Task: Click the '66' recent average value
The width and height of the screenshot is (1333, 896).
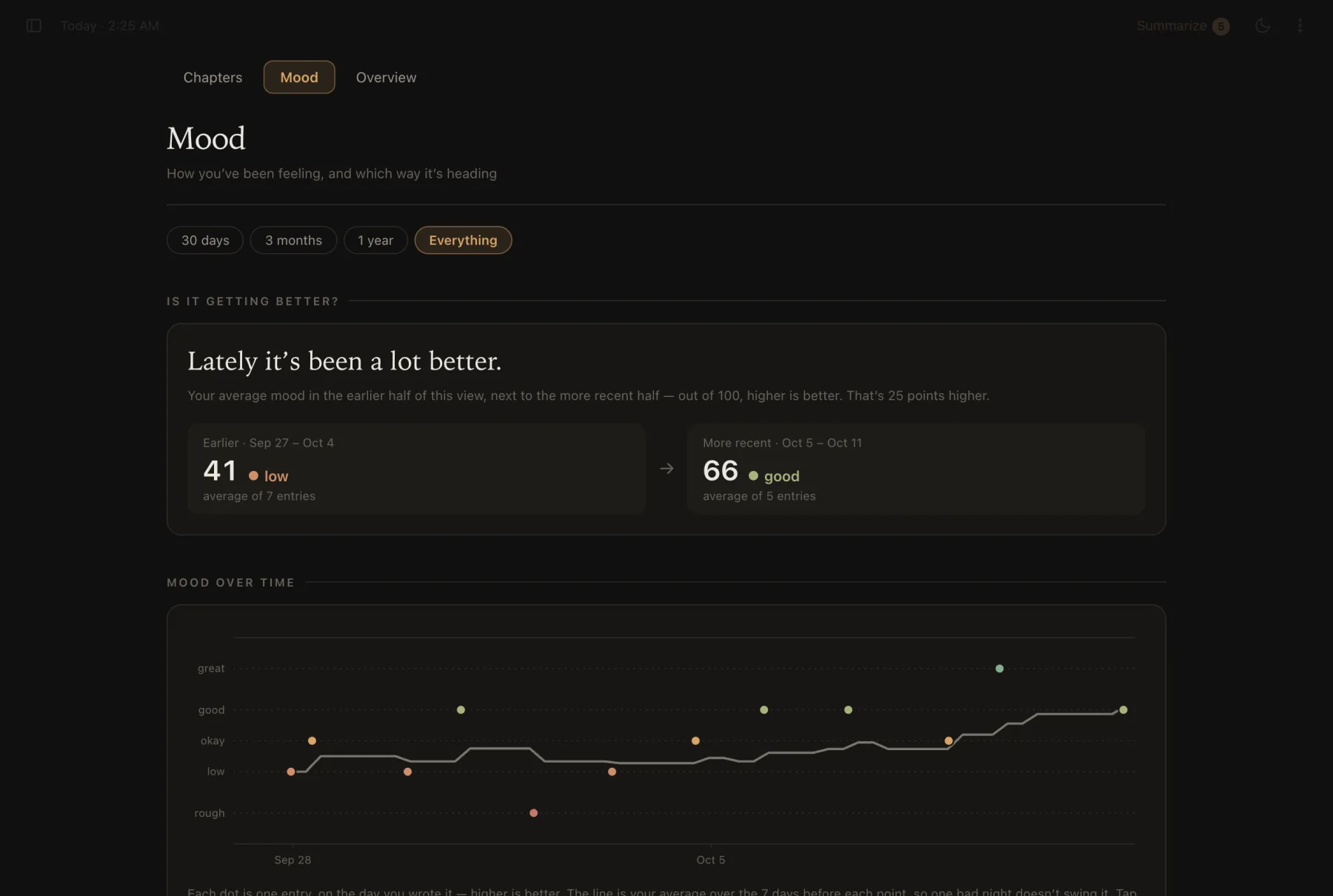Action: [x=721, y=471]
